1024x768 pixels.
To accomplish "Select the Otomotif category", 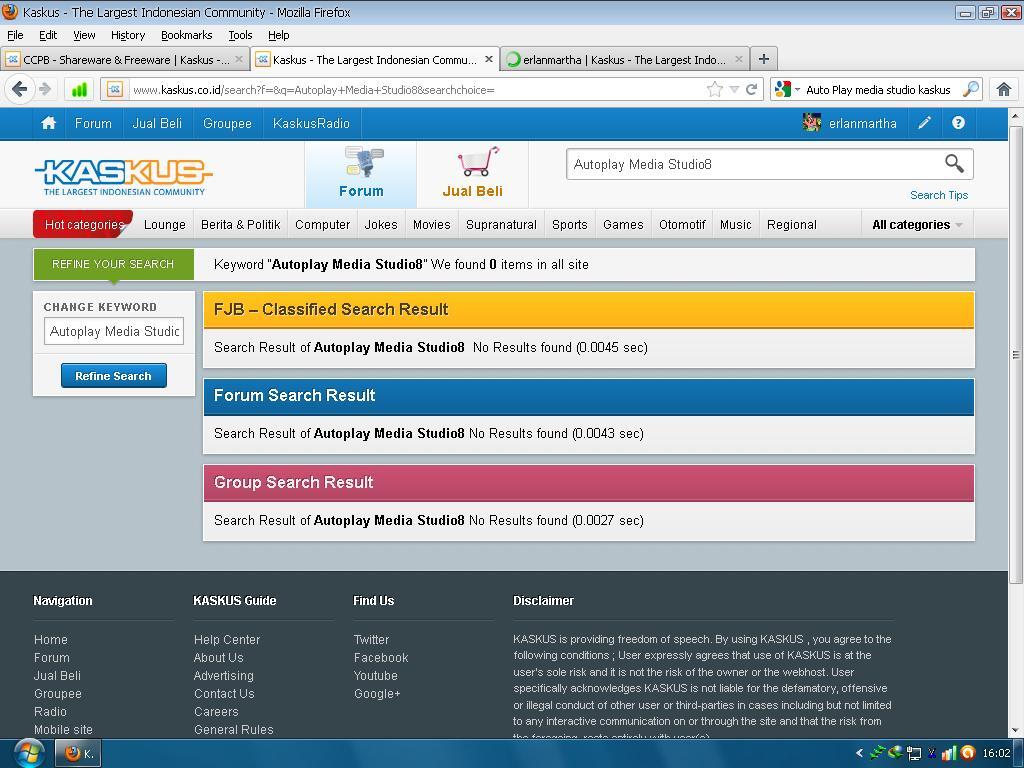I will tap(682, 225).
